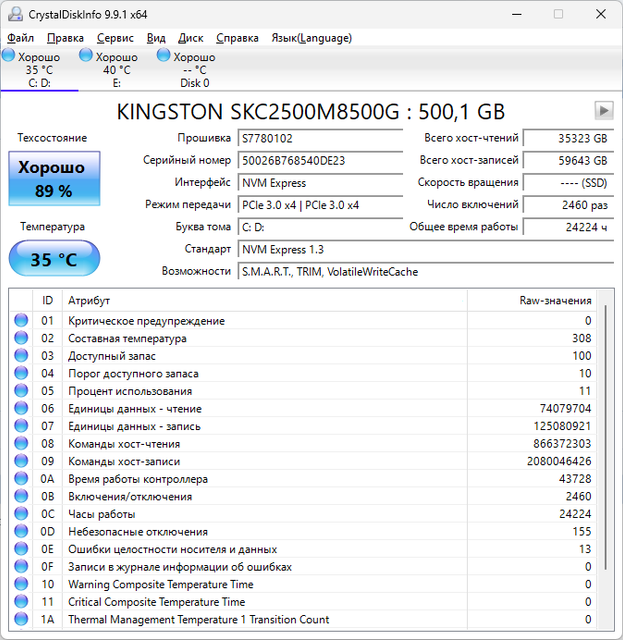Viewport: 623px width, 640px height.
Task: Click the features field S.M.A.R.T., TRIM
Action: [426, 271]
